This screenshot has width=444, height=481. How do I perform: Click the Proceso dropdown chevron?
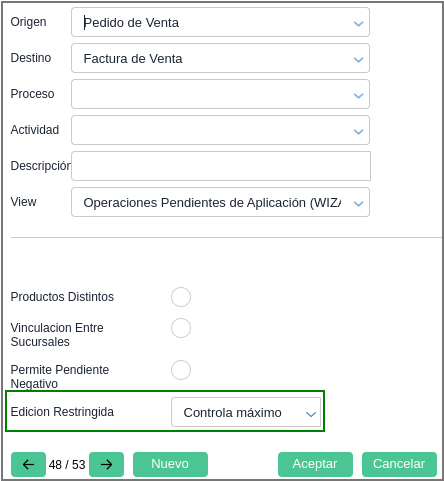(358, 96)
